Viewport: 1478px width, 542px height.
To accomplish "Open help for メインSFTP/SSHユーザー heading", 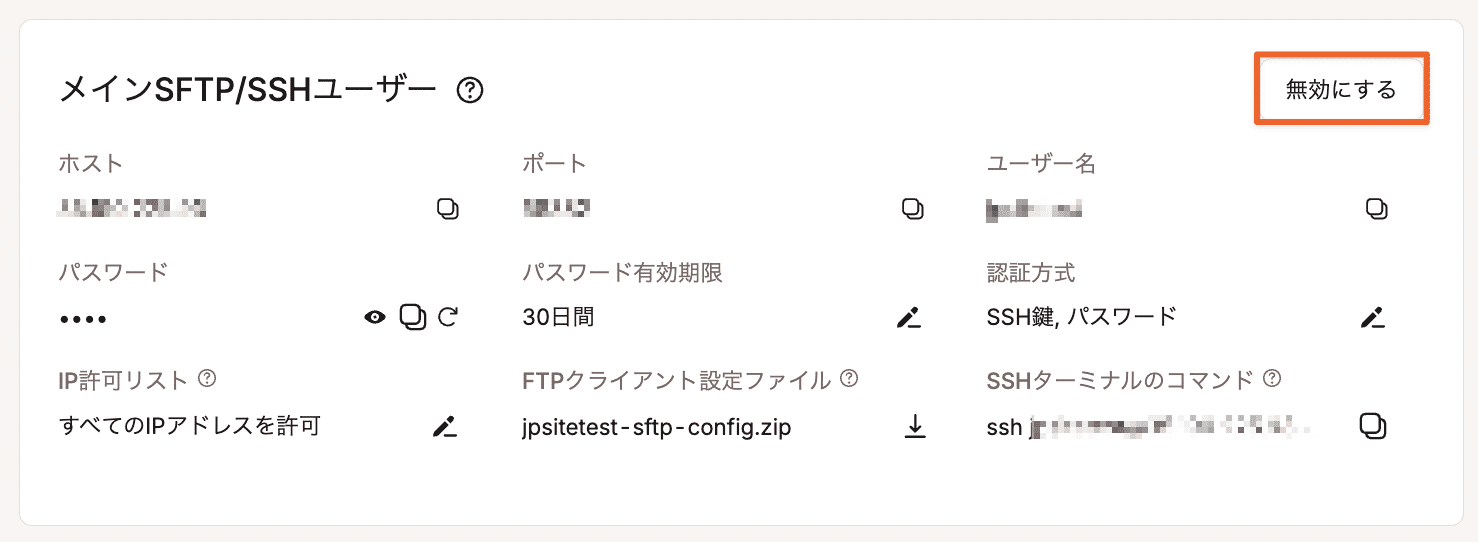I will [470, 91].
